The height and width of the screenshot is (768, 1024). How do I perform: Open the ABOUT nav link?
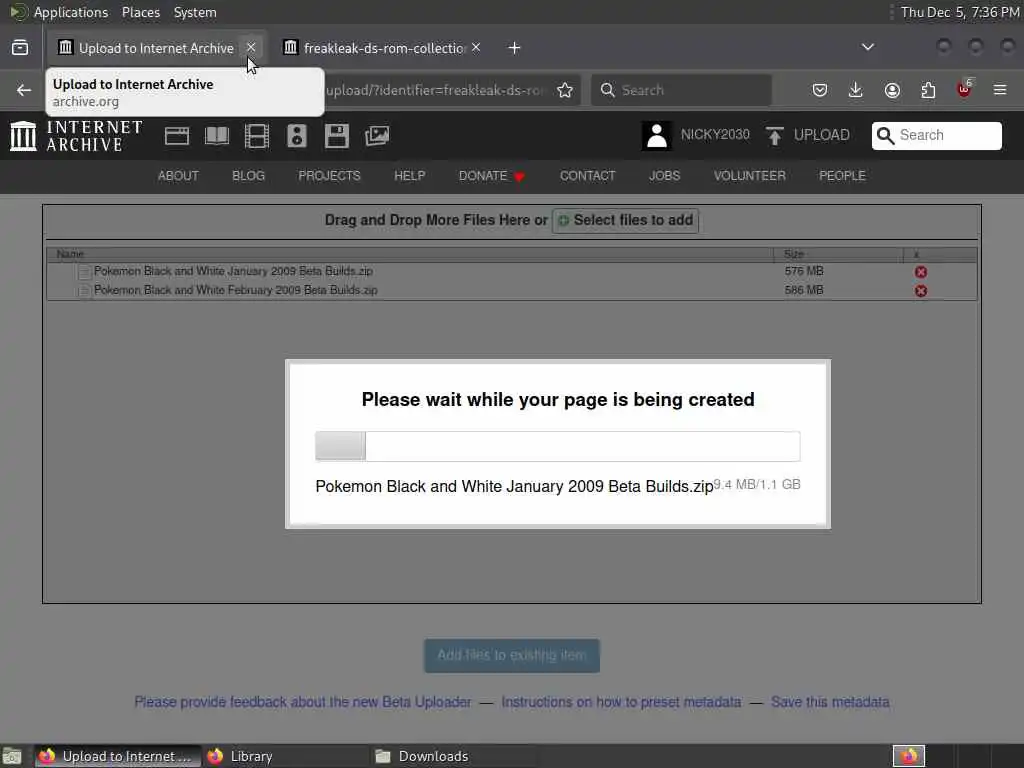tap(178, 176)
